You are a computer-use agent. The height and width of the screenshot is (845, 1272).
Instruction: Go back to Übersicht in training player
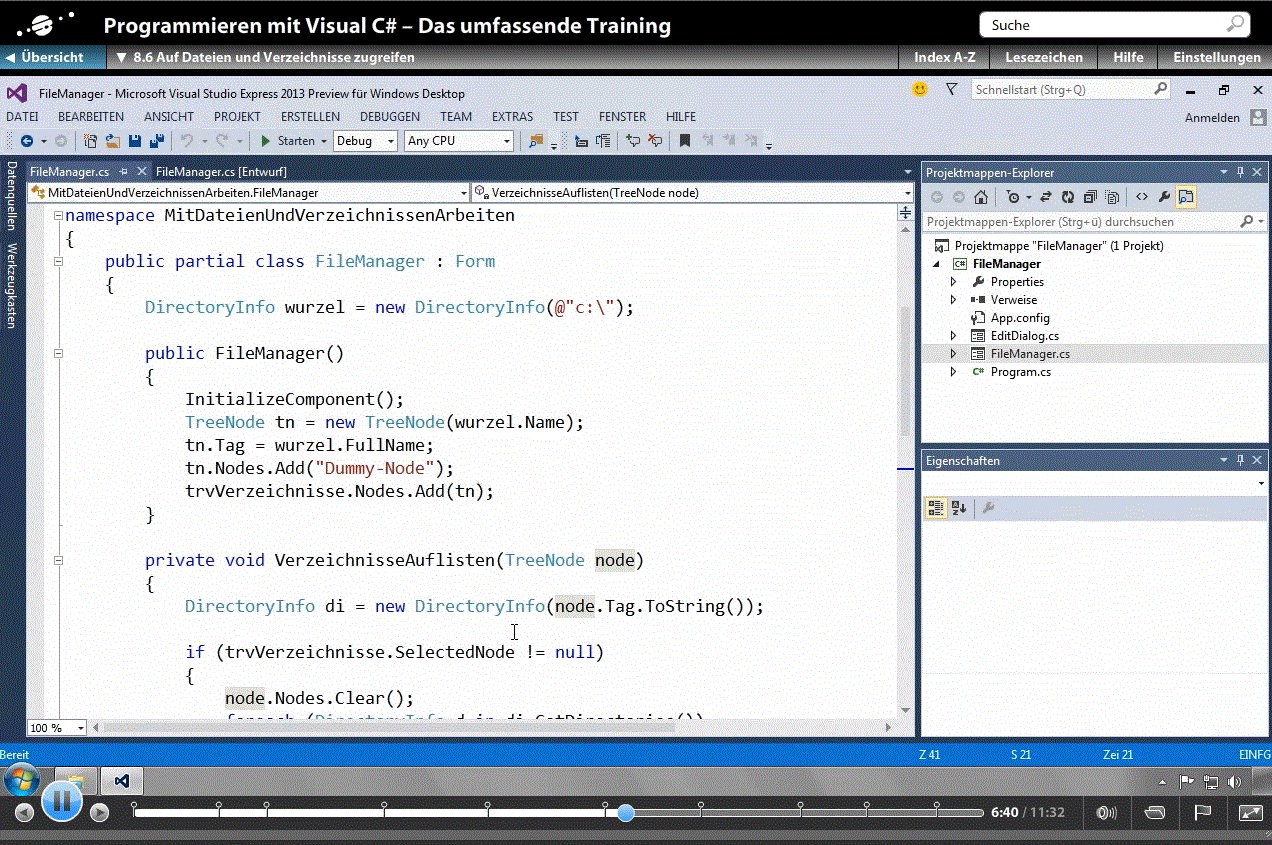53,58
